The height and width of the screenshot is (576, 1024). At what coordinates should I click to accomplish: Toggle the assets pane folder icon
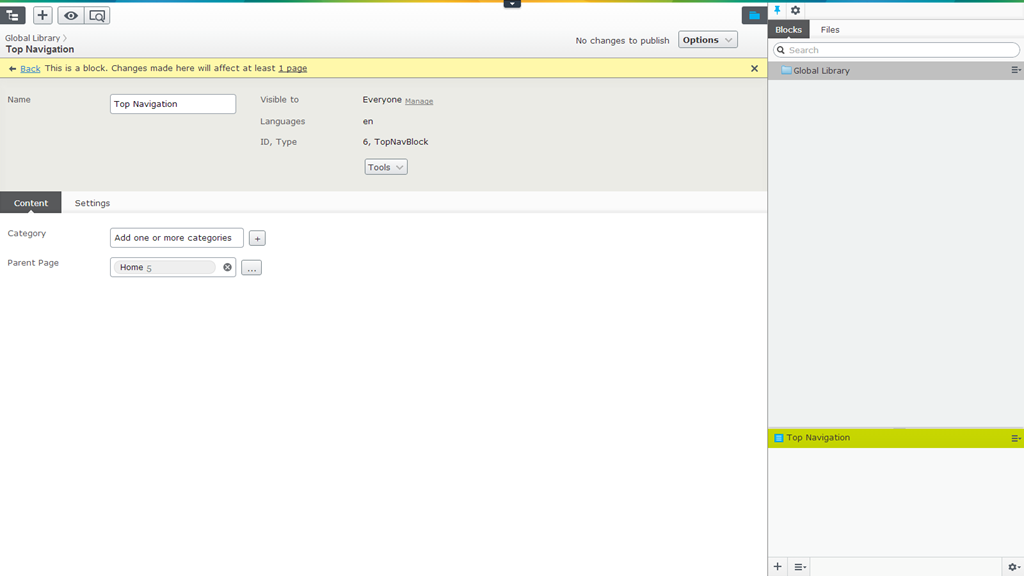click(x=754, y=15)
